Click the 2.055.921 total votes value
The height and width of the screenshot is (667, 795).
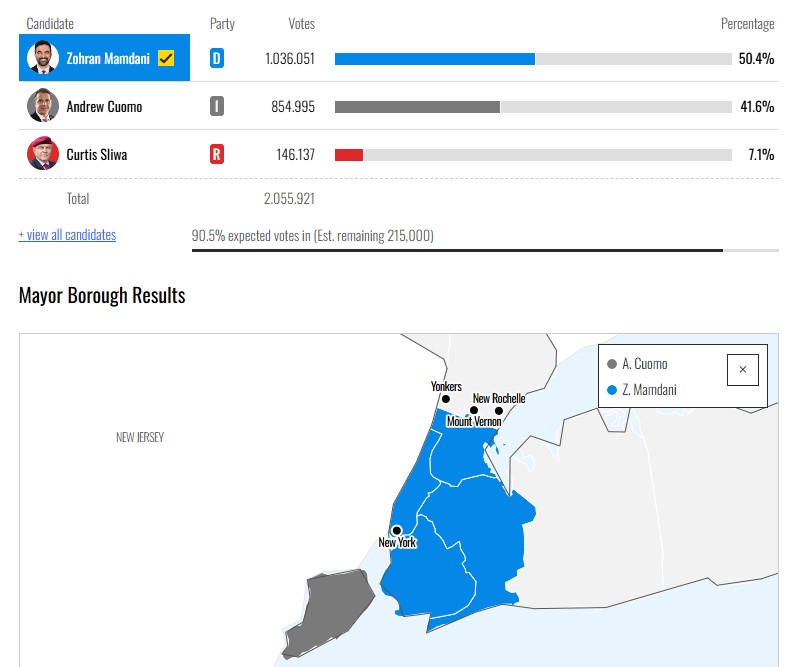point(290,199)
